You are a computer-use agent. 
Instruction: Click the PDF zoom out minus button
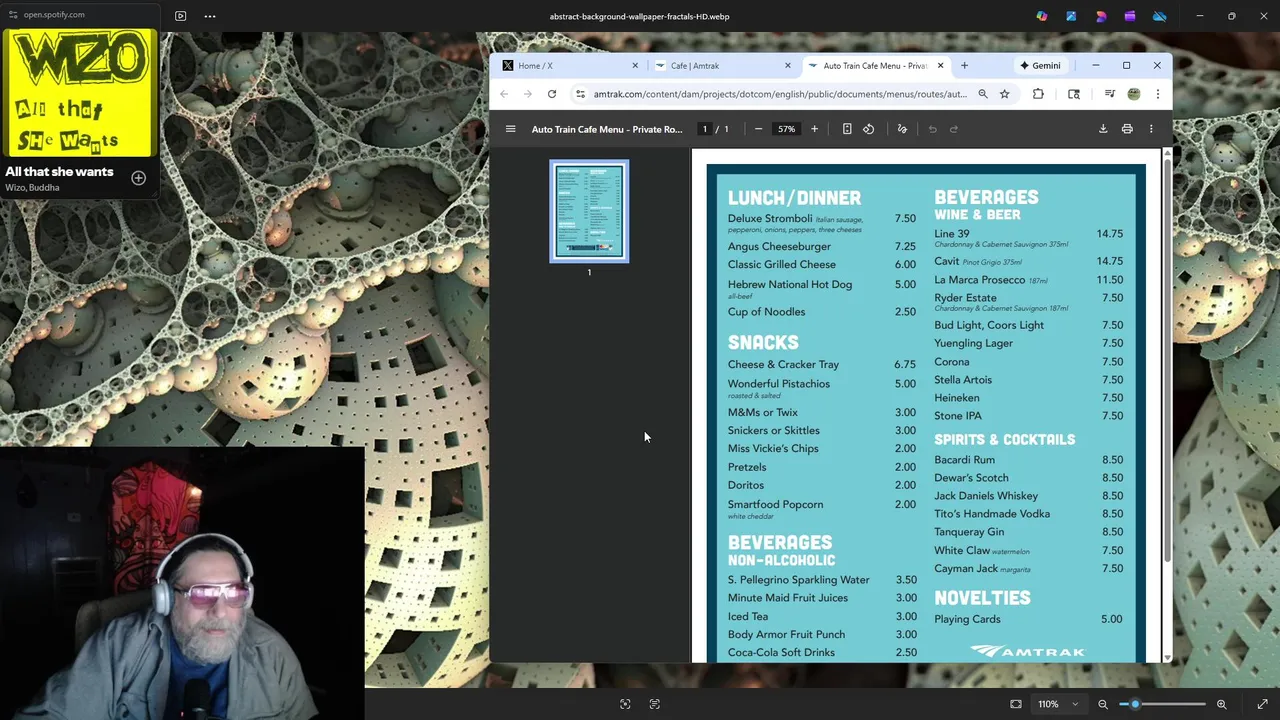(x=758, y=129)
